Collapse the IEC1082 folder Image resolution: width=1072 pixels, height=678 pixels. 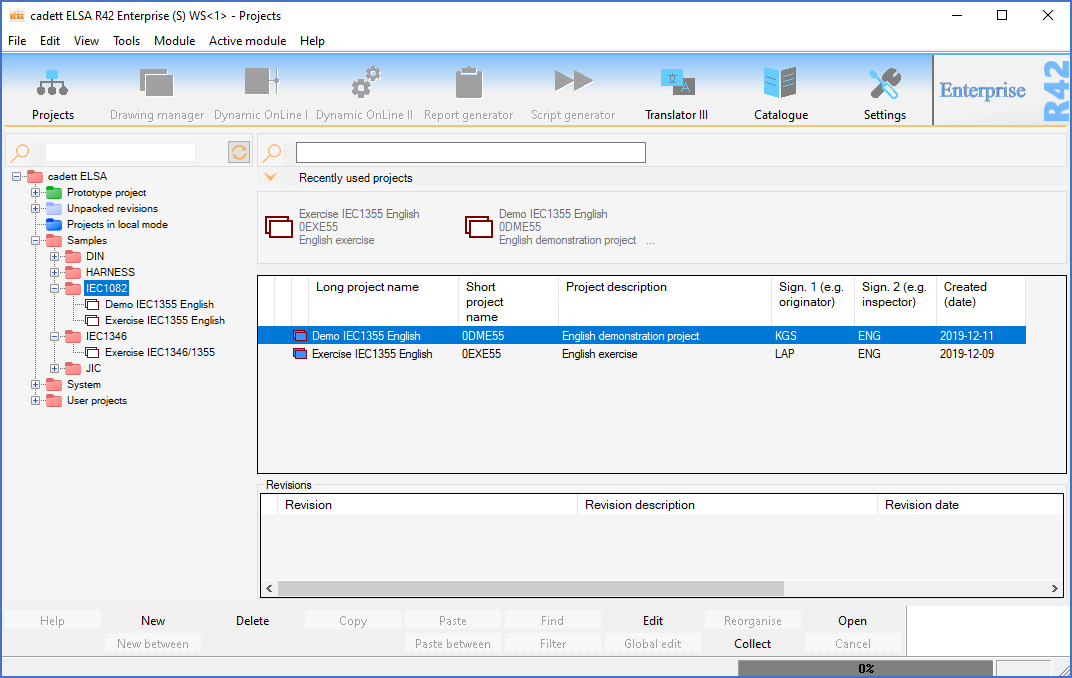click(x=55, y=288)
